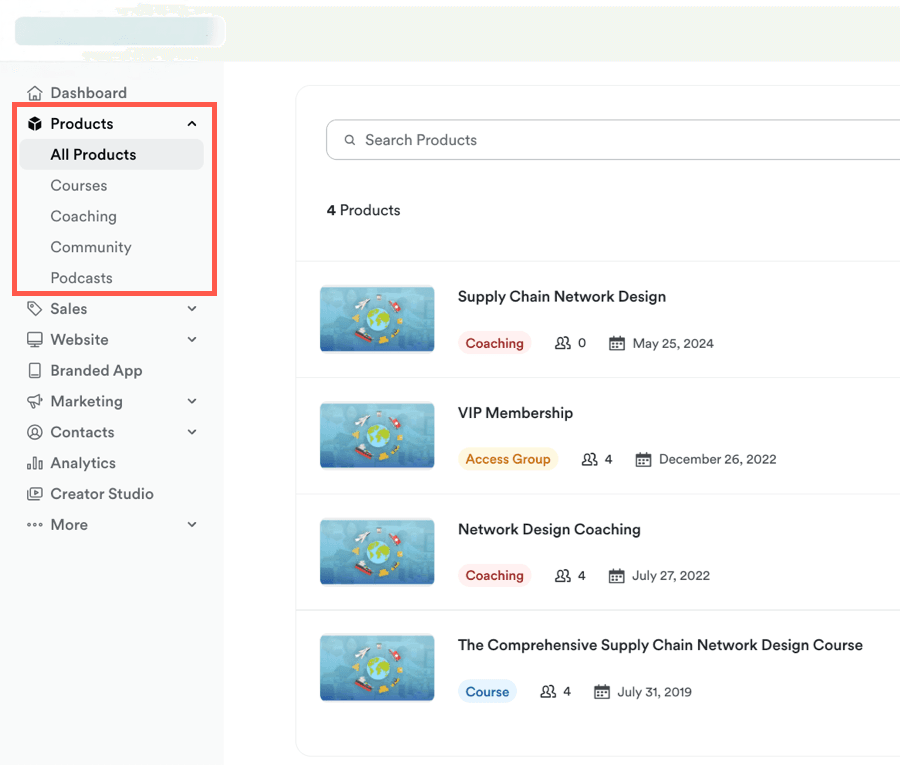
Task: Go to Podcasts in sidebar
Action: pyautogui.click(x=82, y=278)
